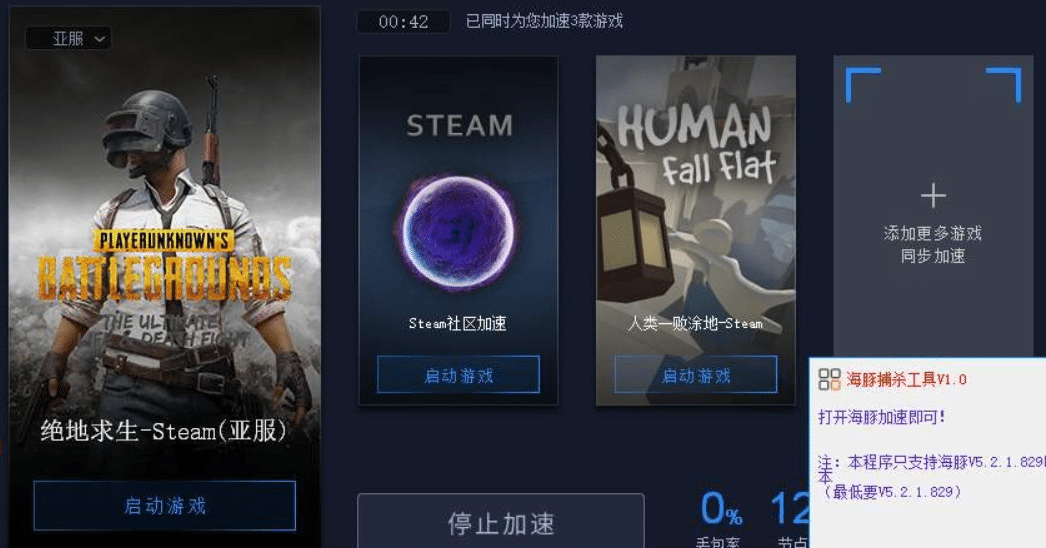
Task: Launch PUBG with its 启动游戏 button
Action: (165, 505)
